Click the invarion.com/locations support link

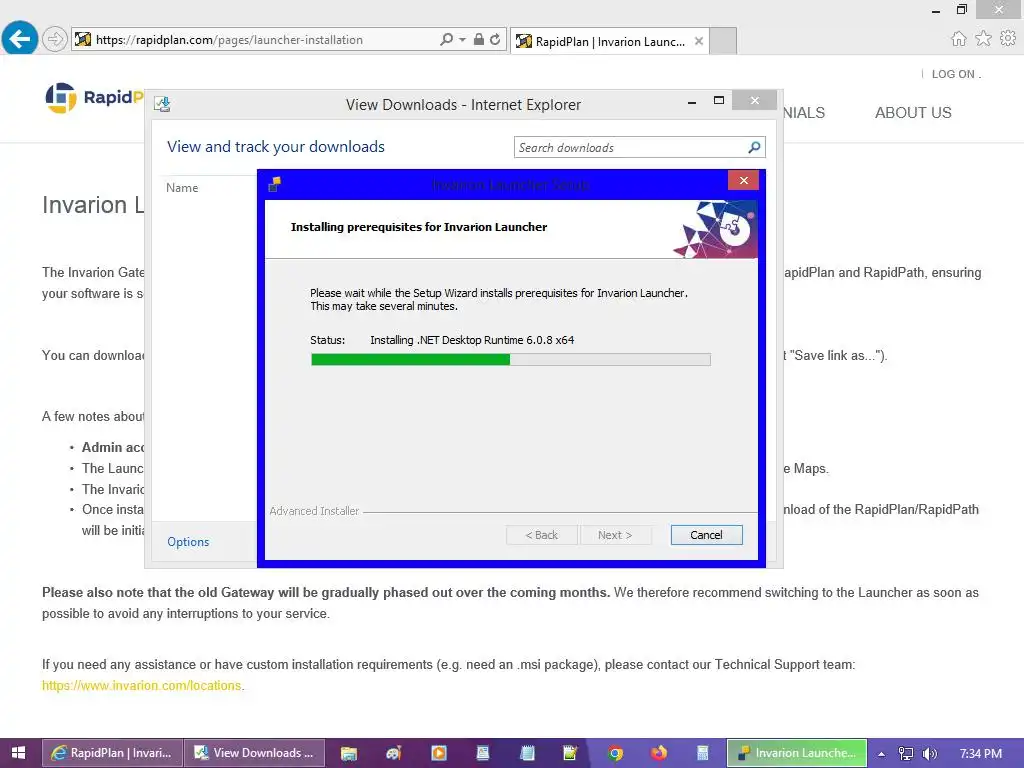[142, 686]
